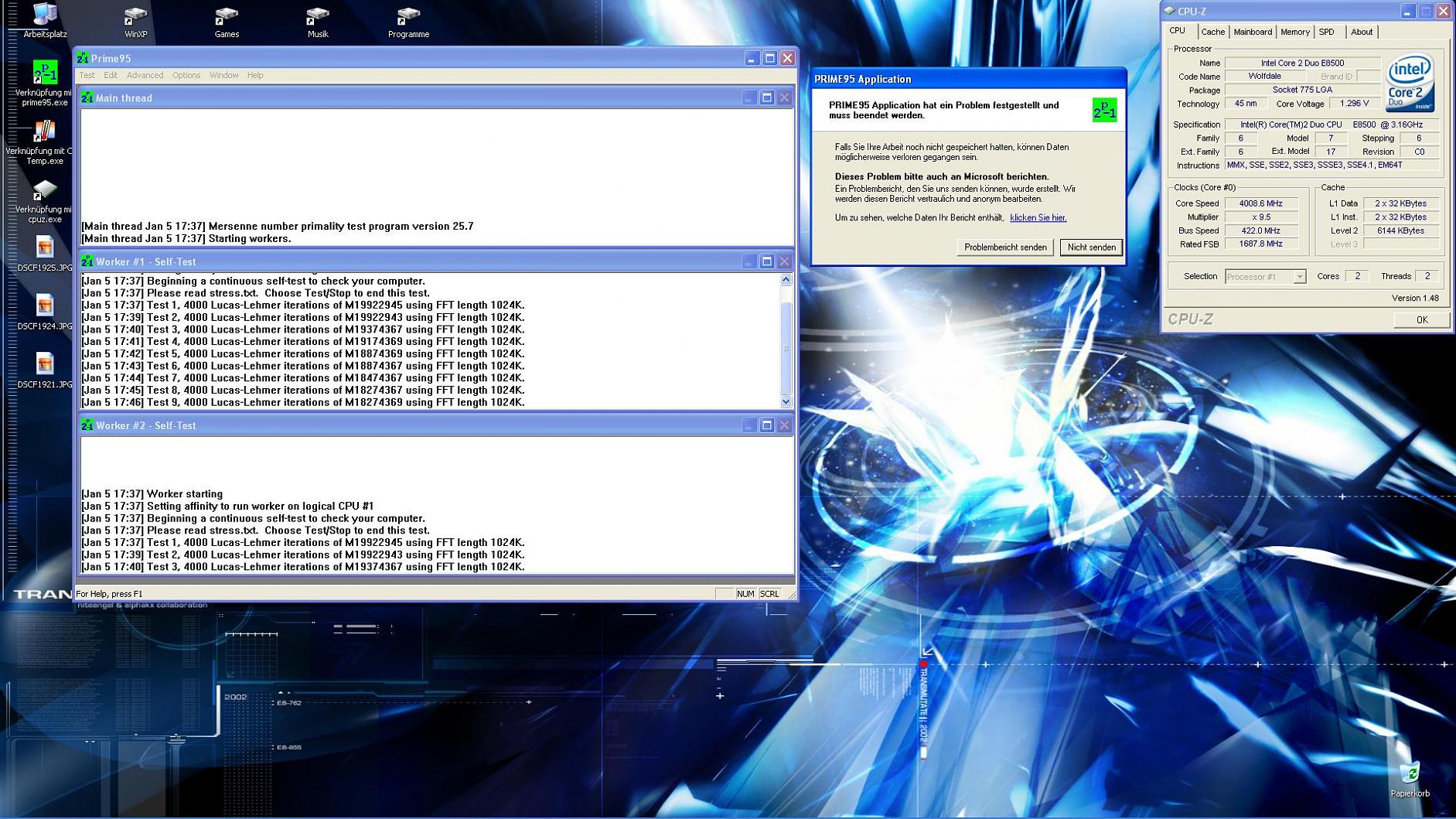Screen dimensions: 1456x819
Task: Click the CPU-Z title bar icon
Action: pyautogui.click(x=1169, y=11)
